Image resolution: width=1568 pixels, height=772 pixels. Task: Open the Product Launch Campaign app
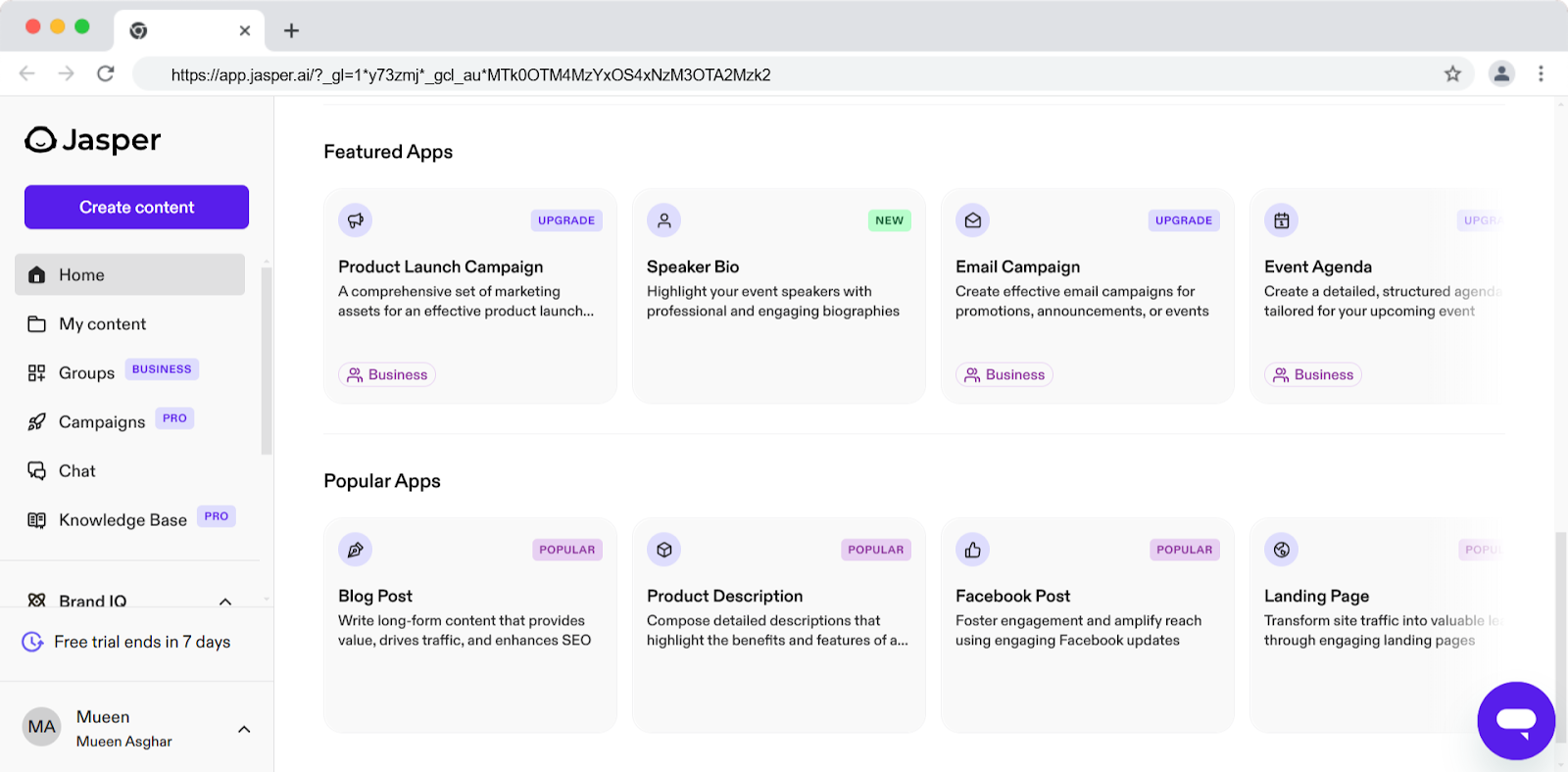click(470, 296)
